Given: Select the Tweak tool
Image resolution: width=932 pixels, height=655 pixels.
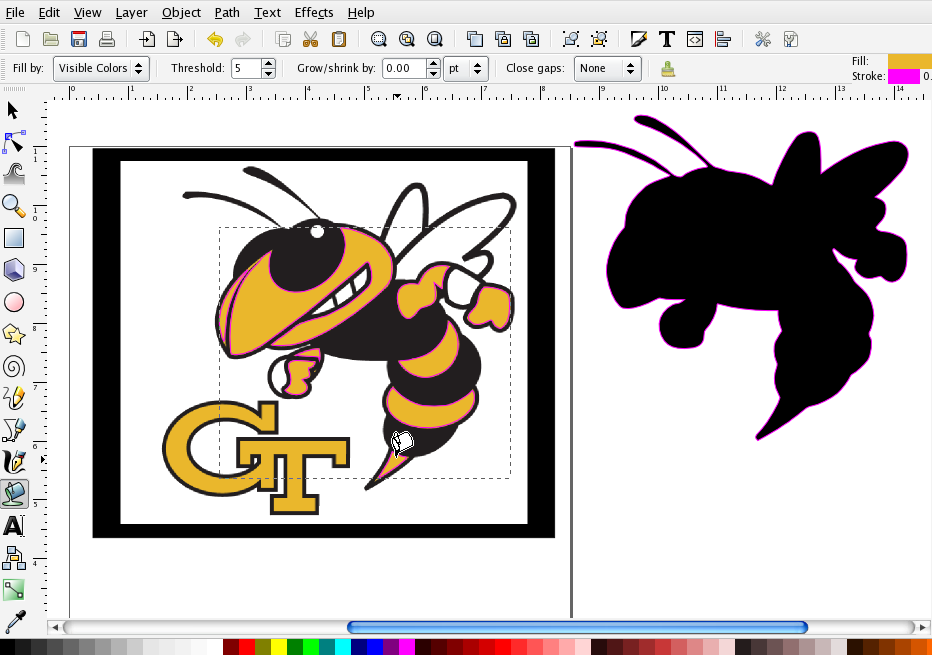Looking at the screenshot, I should (14, 174).
